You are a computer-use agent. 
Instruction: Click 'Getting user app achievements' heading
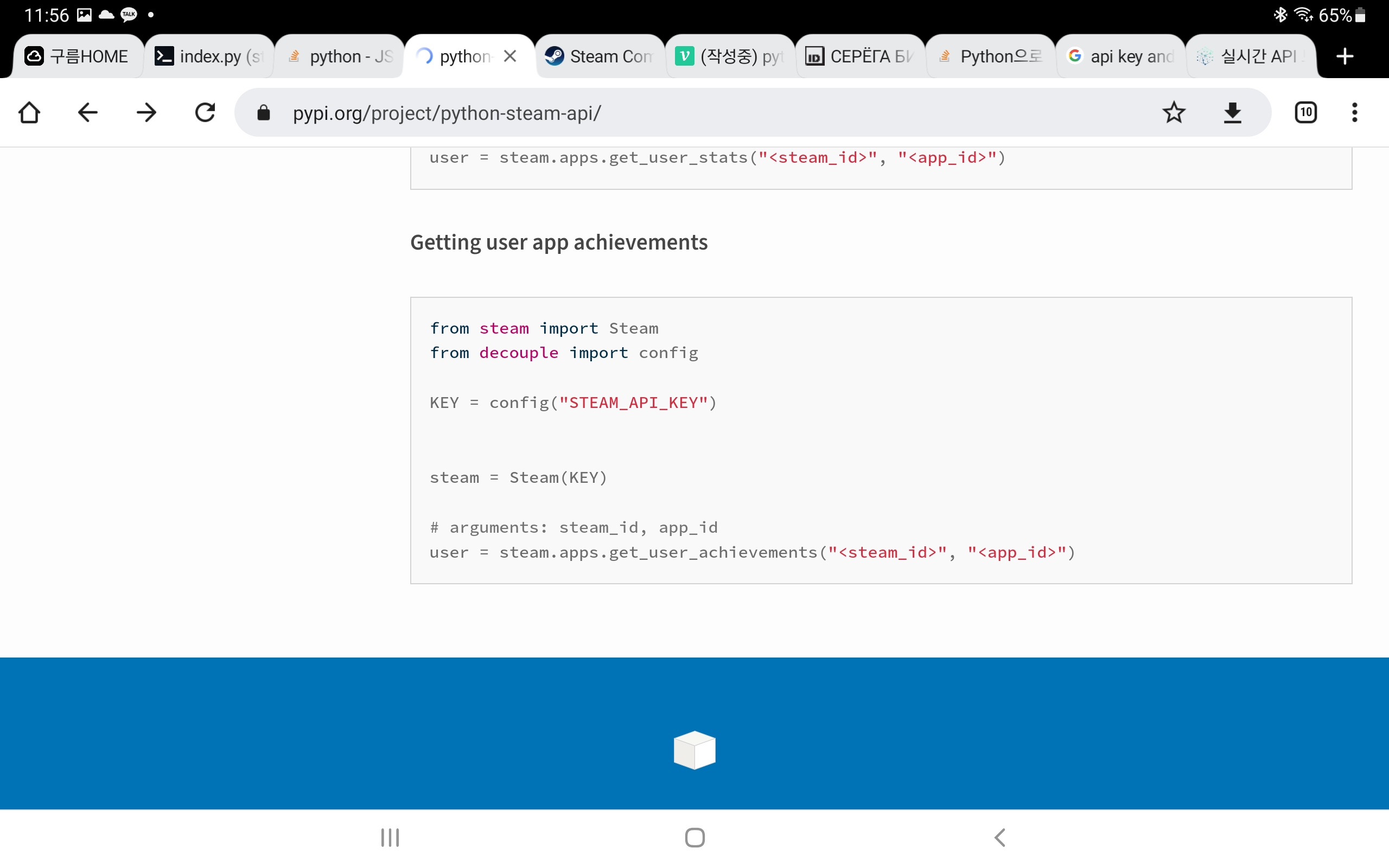[558, 242]
